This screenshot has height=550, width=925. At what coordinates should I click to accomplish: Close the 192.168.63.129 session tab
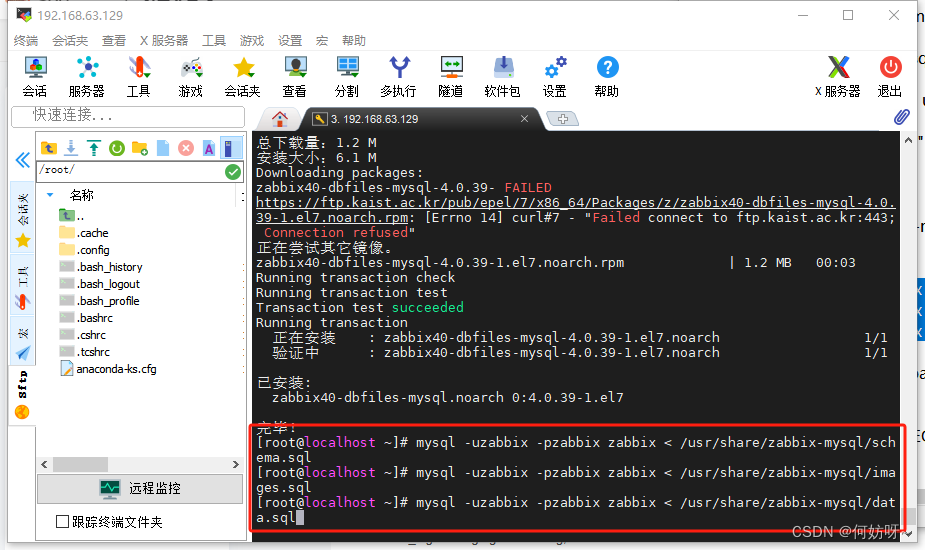click(x=524, y=119)
